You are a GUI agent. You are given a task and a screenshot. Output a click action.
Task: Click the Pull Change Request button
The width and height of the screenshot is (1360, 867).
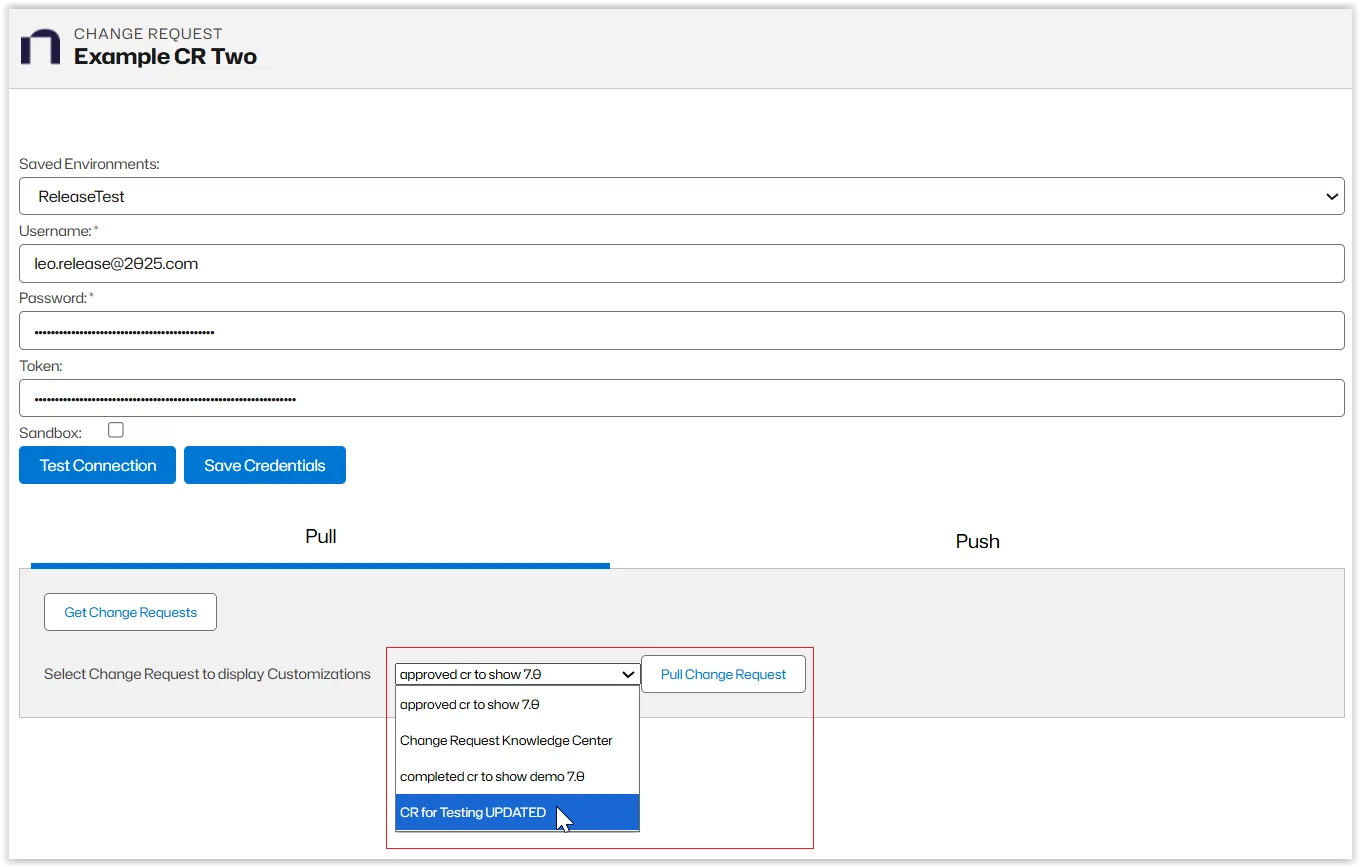coord(723,674)
